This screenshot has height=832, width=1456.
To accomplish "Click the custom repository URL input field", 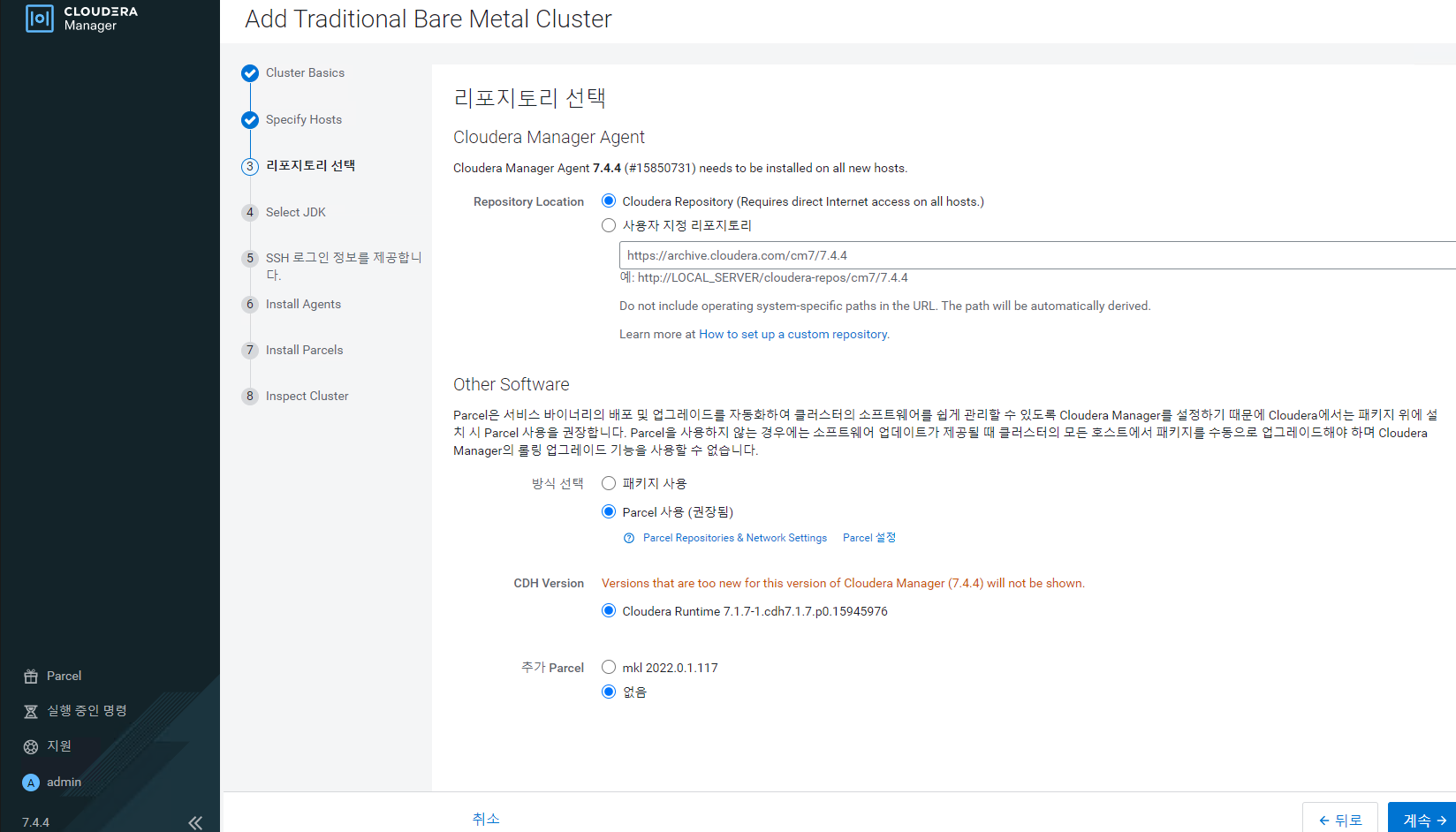I will point(1037,255).
